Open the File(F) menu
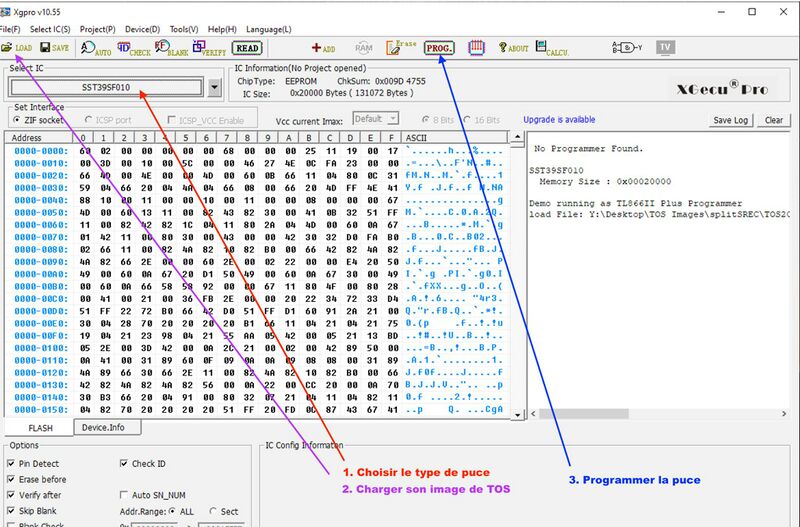The height and width of the screenshot is (527, 800). pyautogui.click(x=10, y=30)
